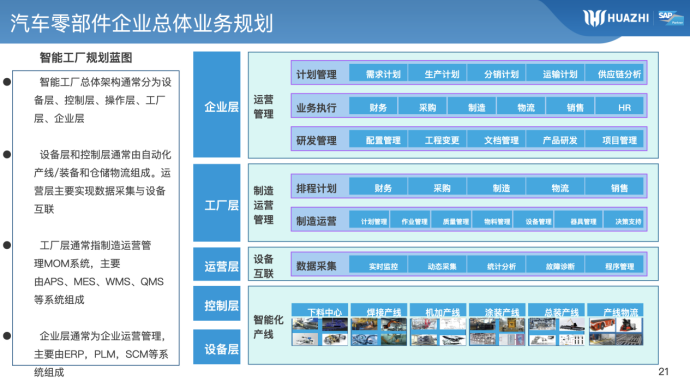
Task: Select the 运营层 layer block
Action: click(x=217, y=264)
